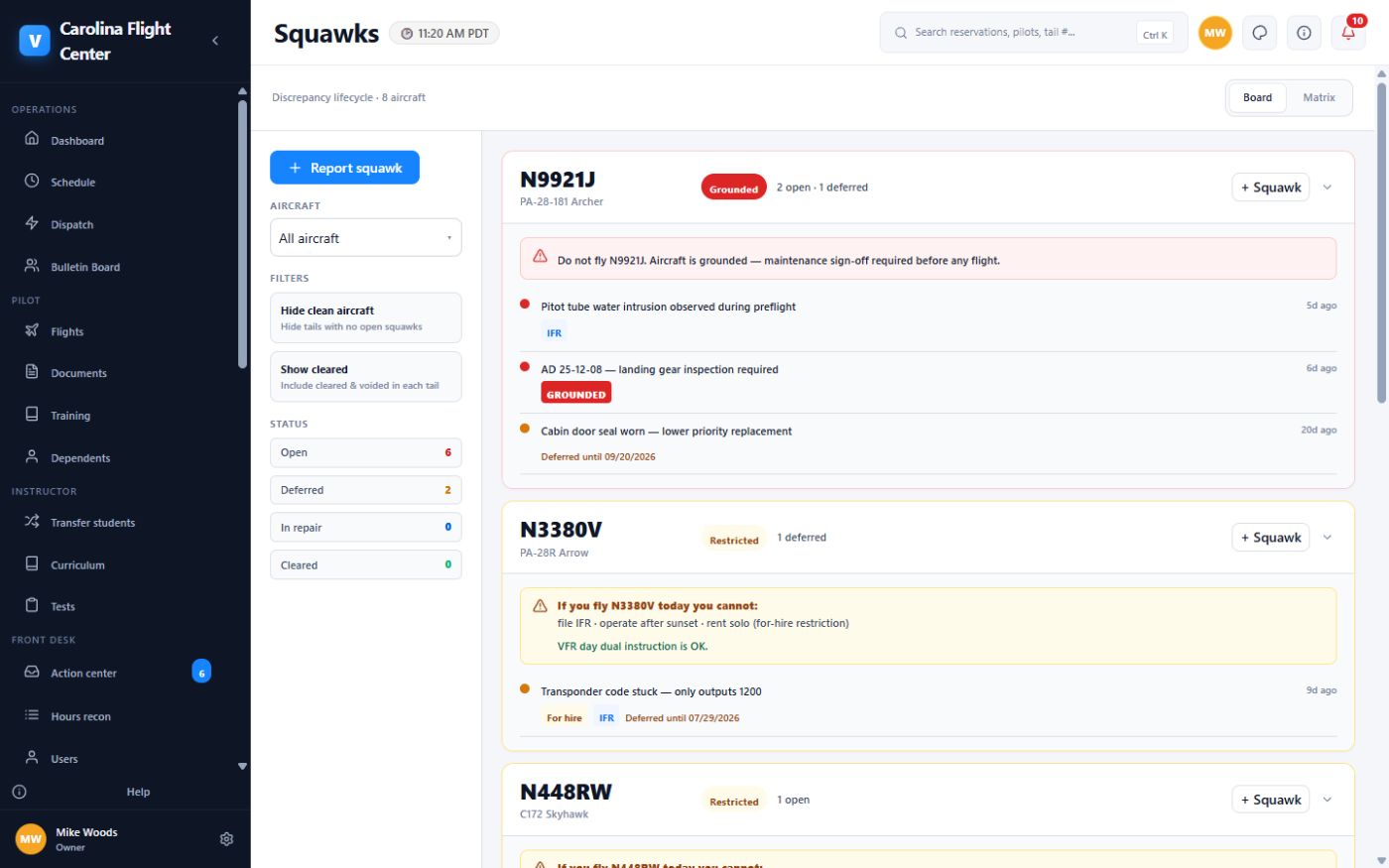Click the Carolina Flight Center logo
The width and height of the screenshot is (1389, 868).
click(x=35, y=41)
